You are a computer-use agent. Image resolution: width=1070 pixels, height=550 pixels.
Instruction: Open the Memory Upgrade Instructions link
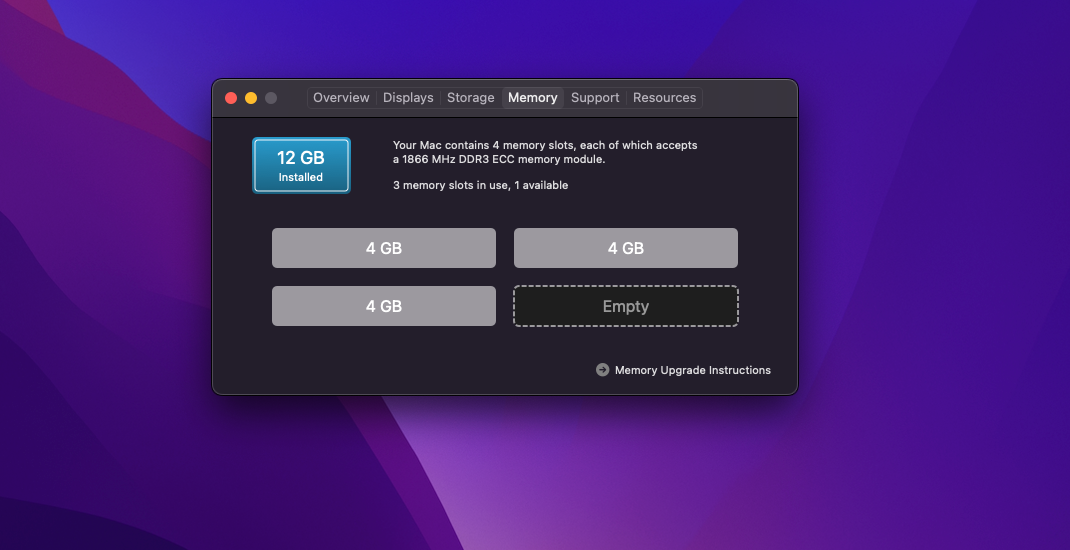tap(693, 370)
